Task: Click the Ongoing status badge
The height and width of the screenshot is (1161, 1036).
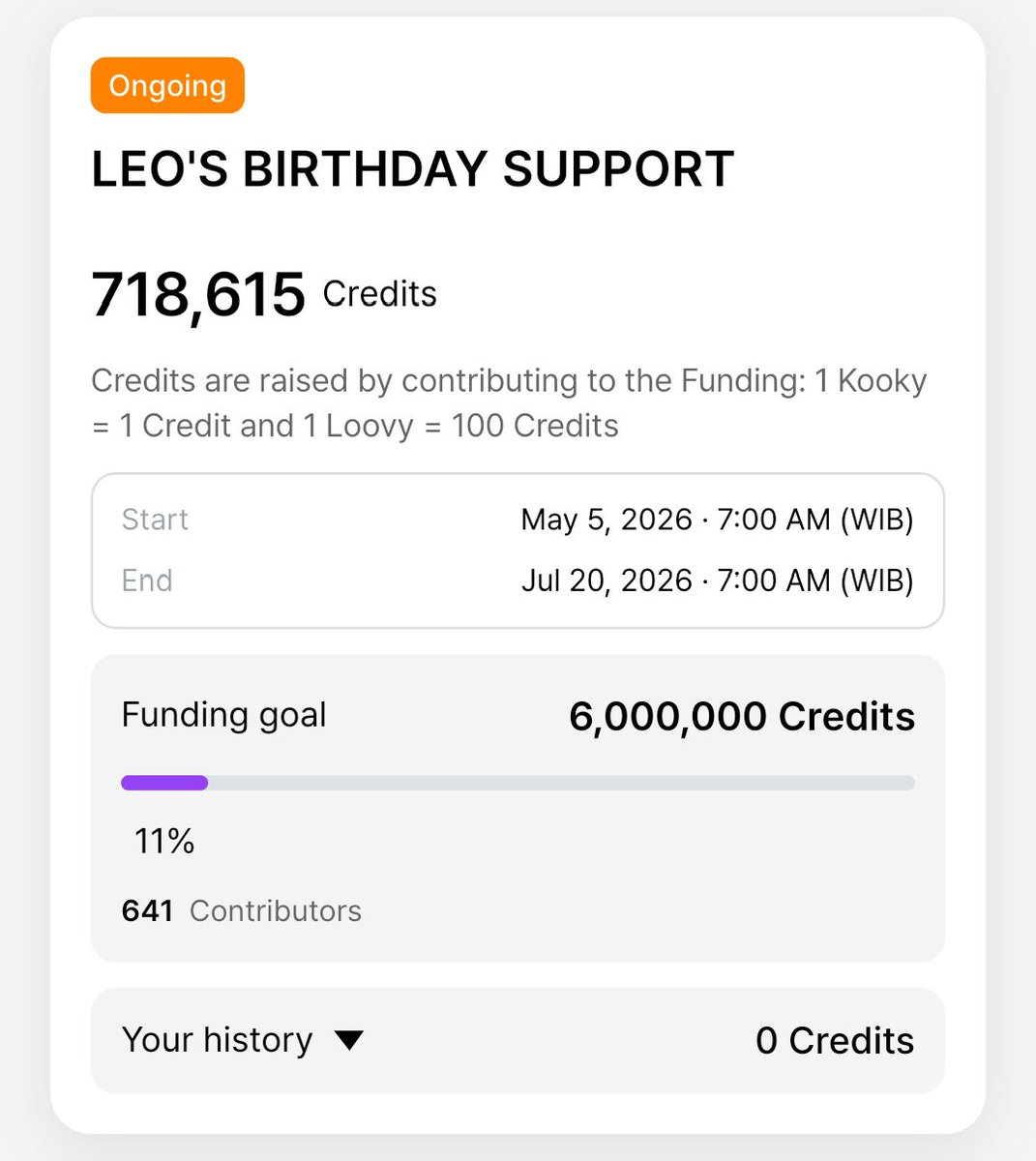Action: [x=167, y=85]
